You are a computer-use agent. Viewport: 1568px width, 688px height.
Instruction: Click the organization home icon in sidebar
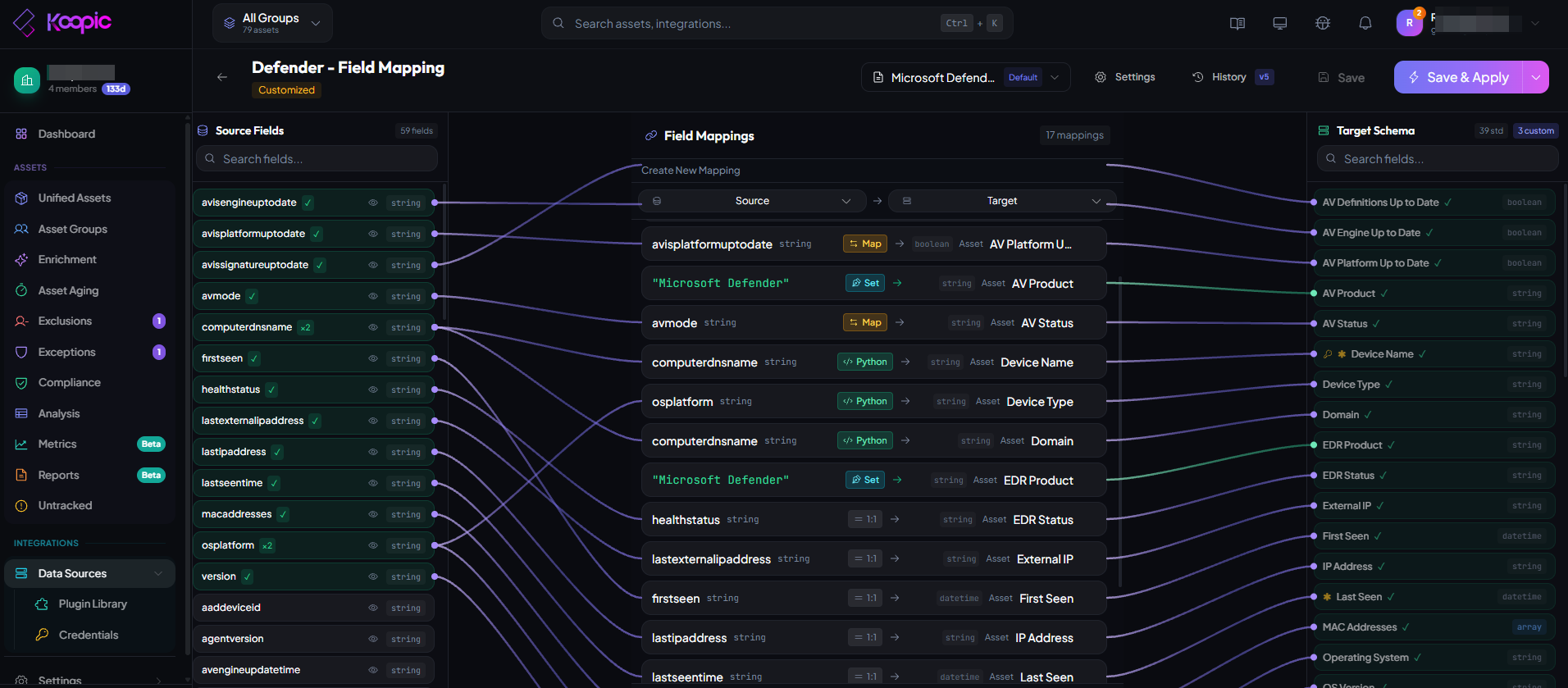[27, 80]
